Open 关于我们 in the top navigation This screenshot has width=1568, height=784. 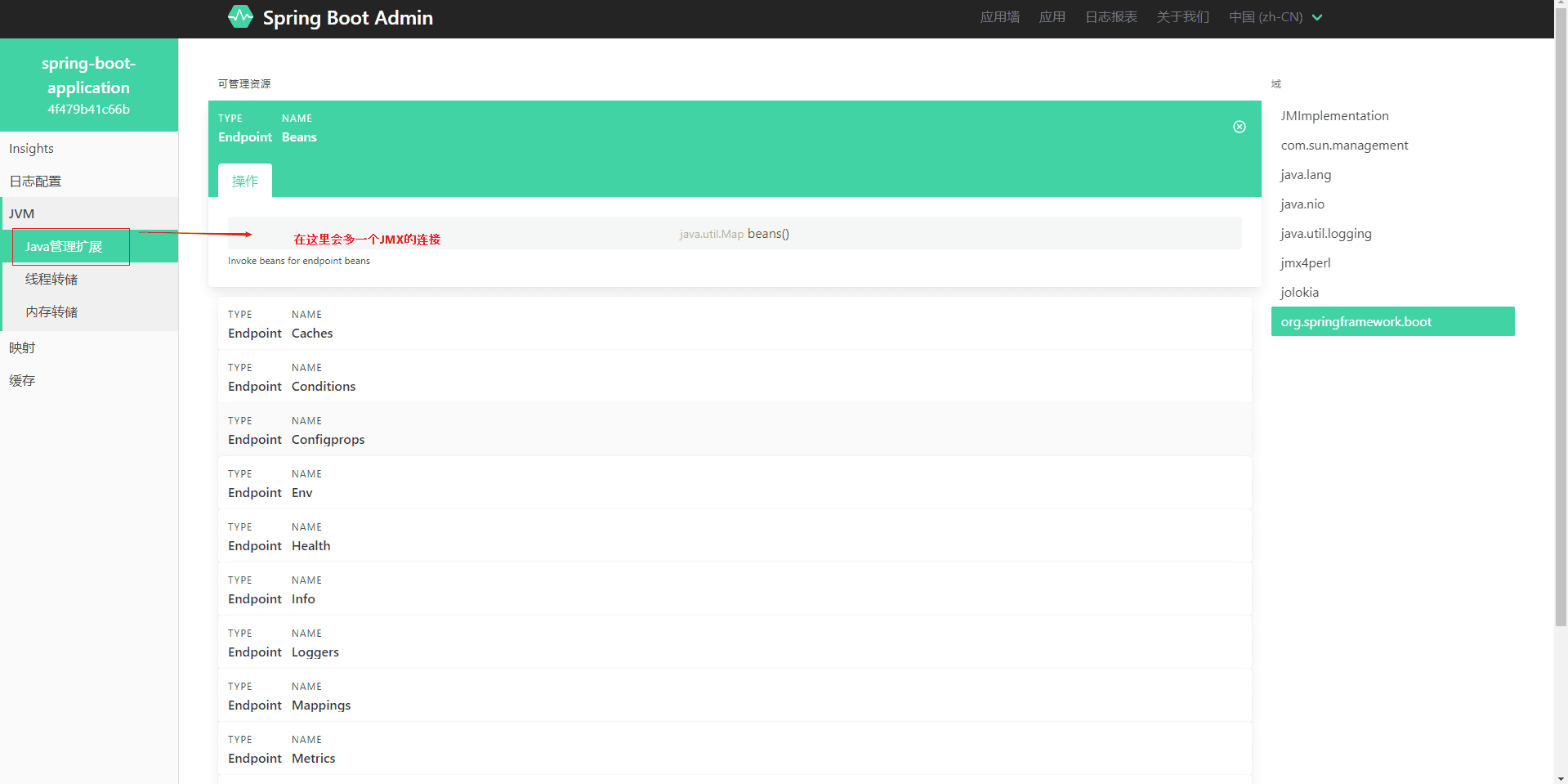point(1182,17)
